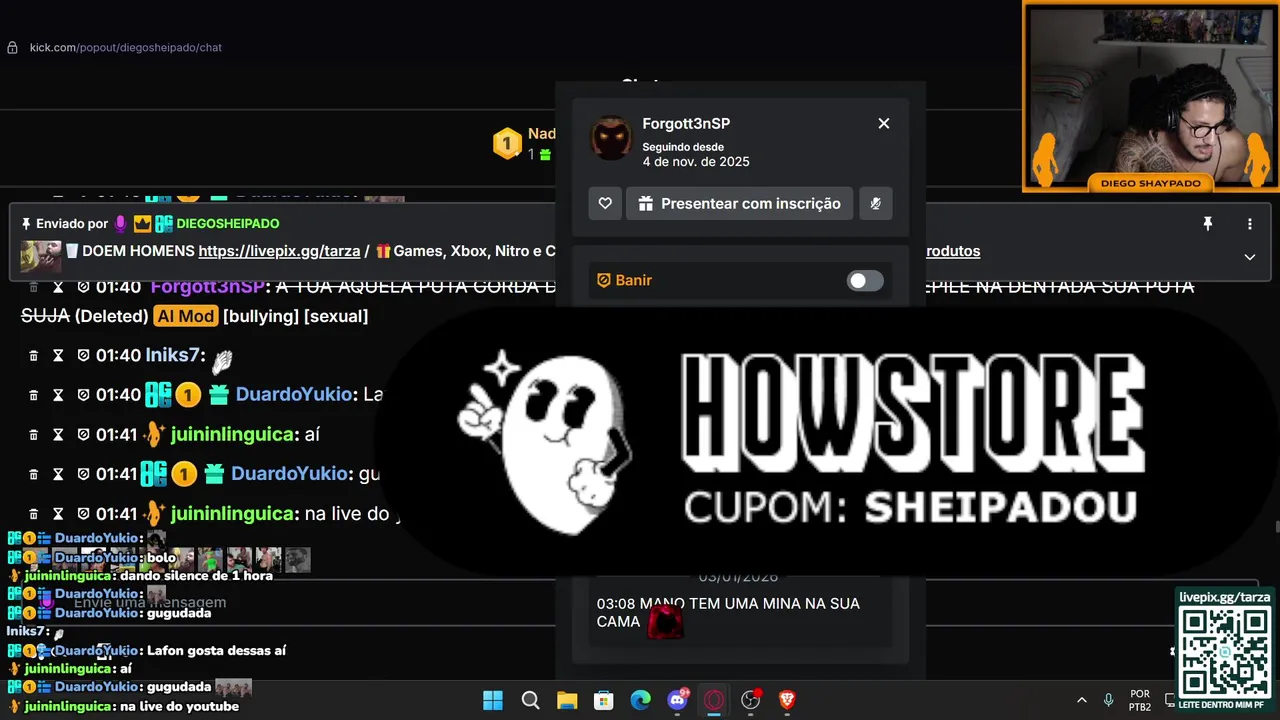Click the "4 de nov. de 2025" follow date
The height and width of the screenshot is (720, 1280).
(696, 162)
